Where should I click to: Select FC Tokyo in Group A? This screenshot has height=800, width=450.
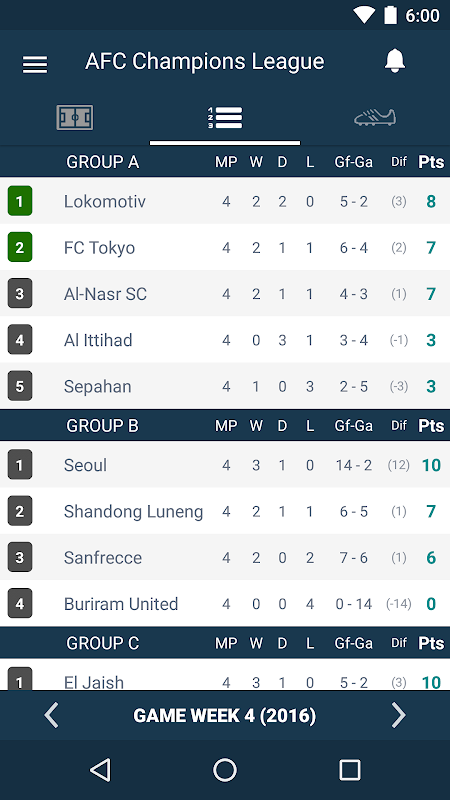tap(225, 247)
